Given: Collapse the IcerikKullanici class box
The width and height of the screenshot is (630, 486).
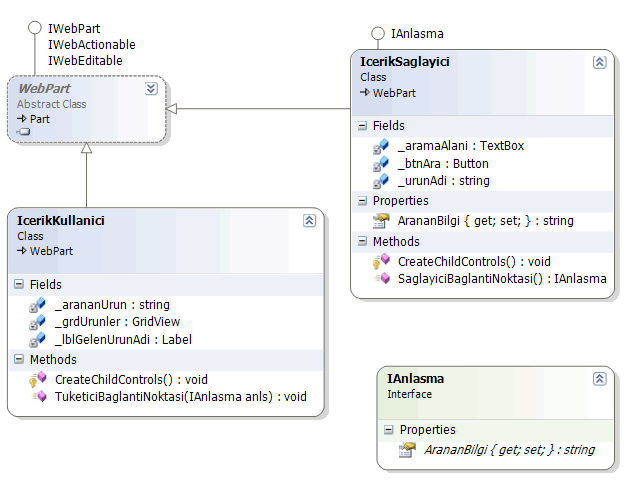Looking at the screenshot, I should (x=308, y=220).
